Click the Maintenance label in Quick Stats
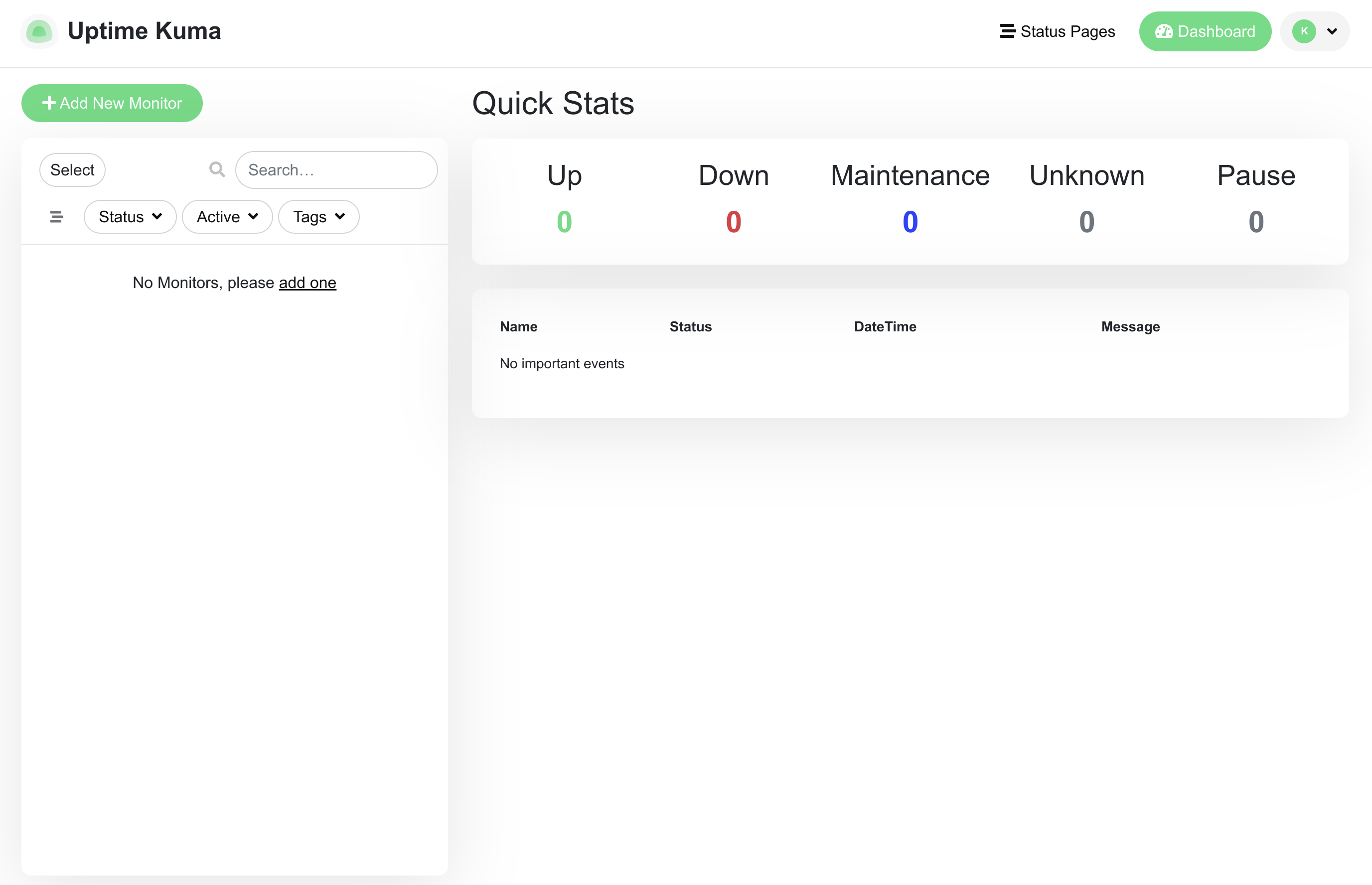This screenshot has width=1372, height=885. pyautogui.click(x=911, y=175)
